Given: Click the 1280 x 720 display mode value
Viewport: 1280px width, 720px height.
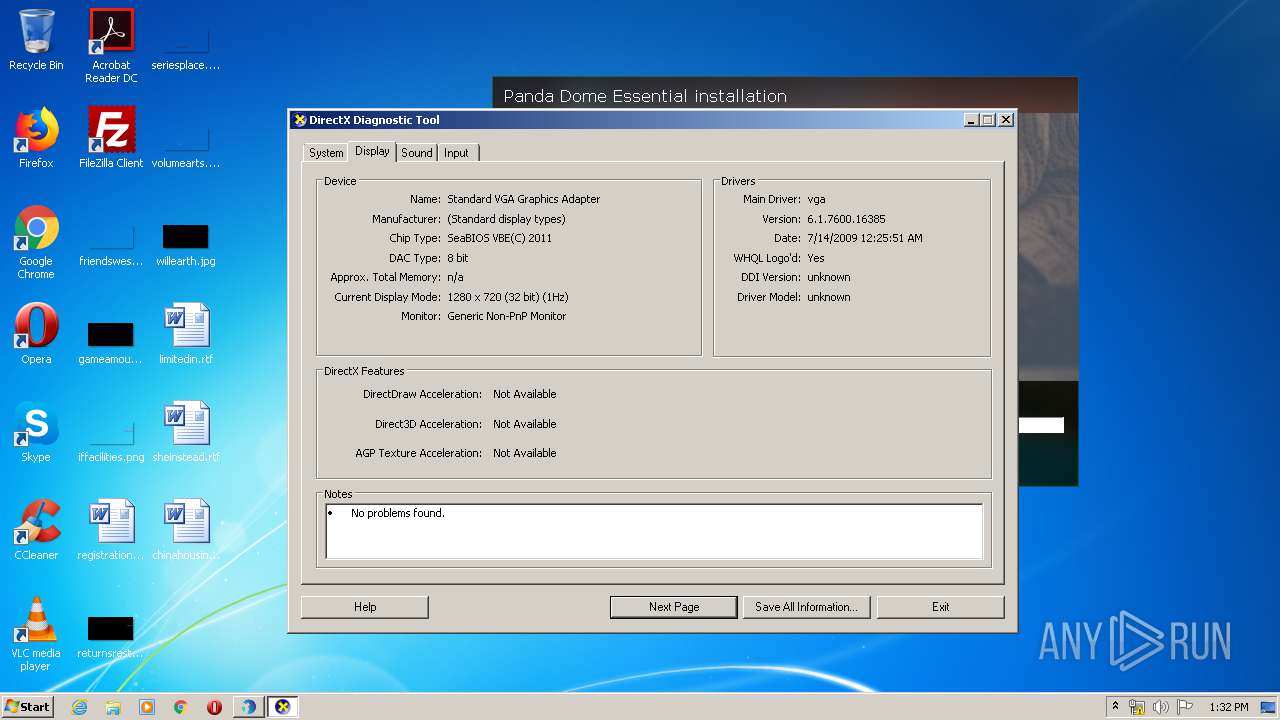Looking at the screenshot, I should pyautogui.click(x=507, y=297).
